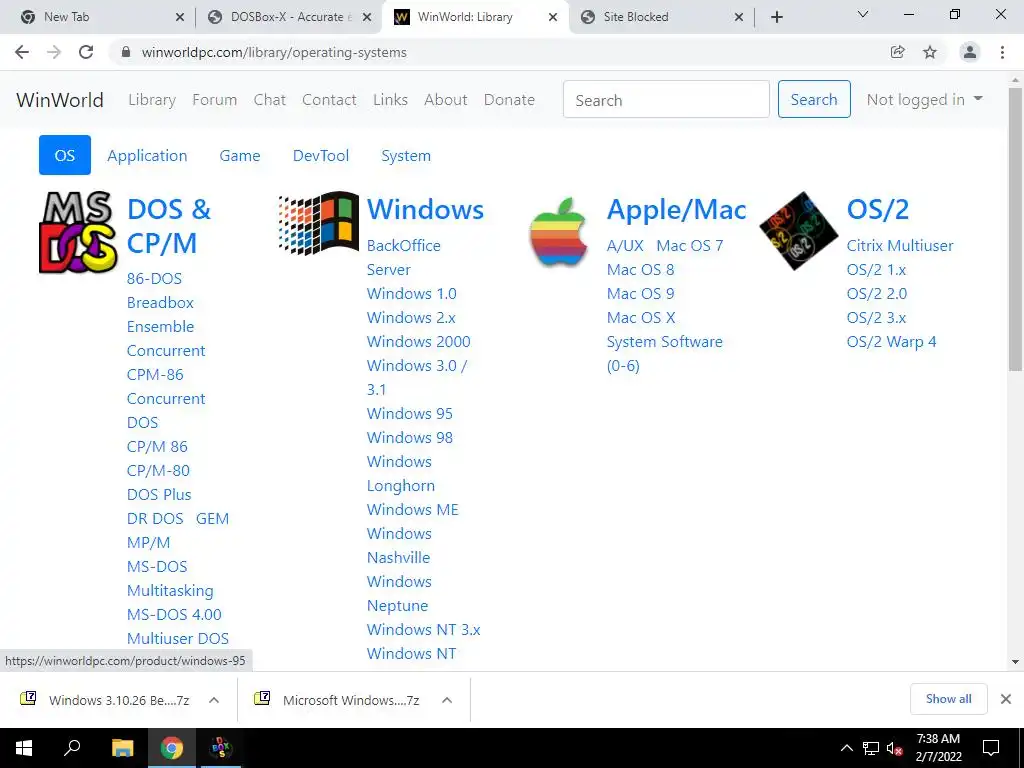Reload the page with refresh icon
Screen dimensions: 1024x768
pos(86,52)
